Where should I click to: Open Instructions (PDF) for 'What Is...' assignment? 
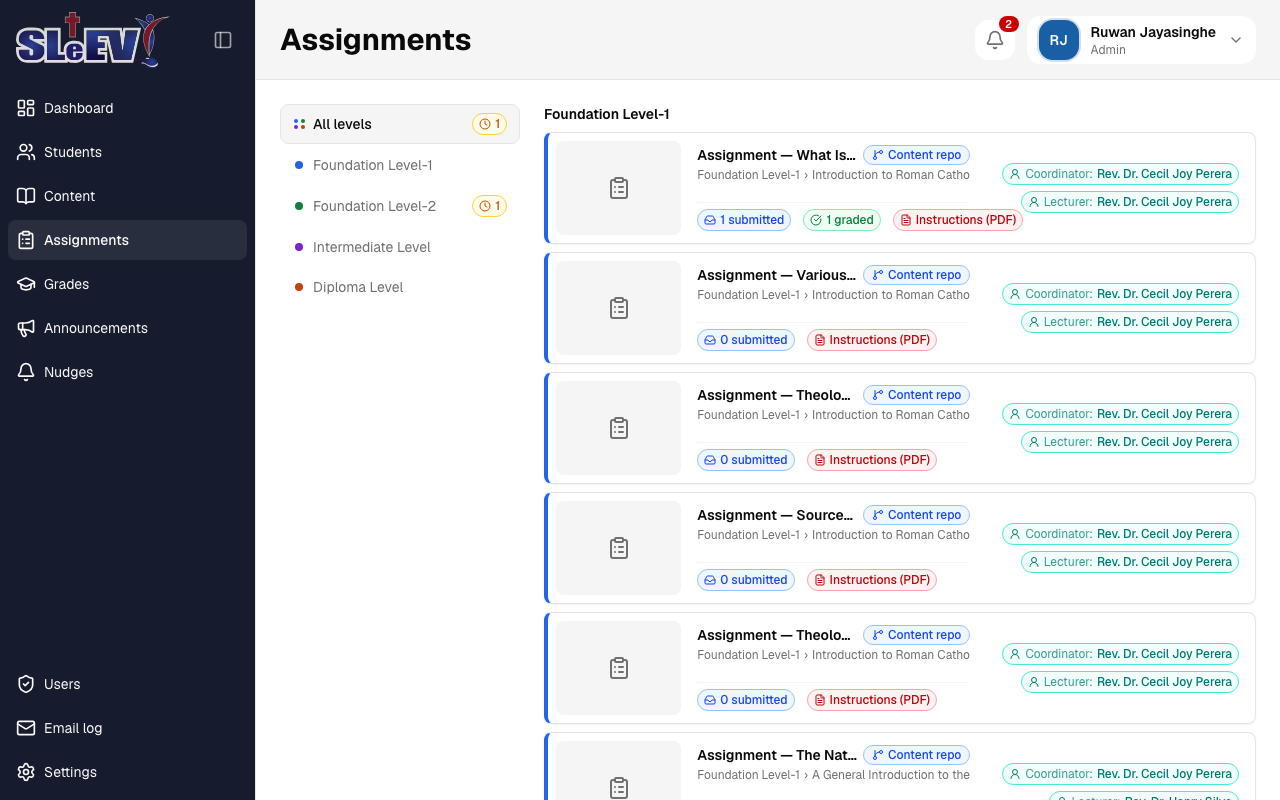[958, 220]
